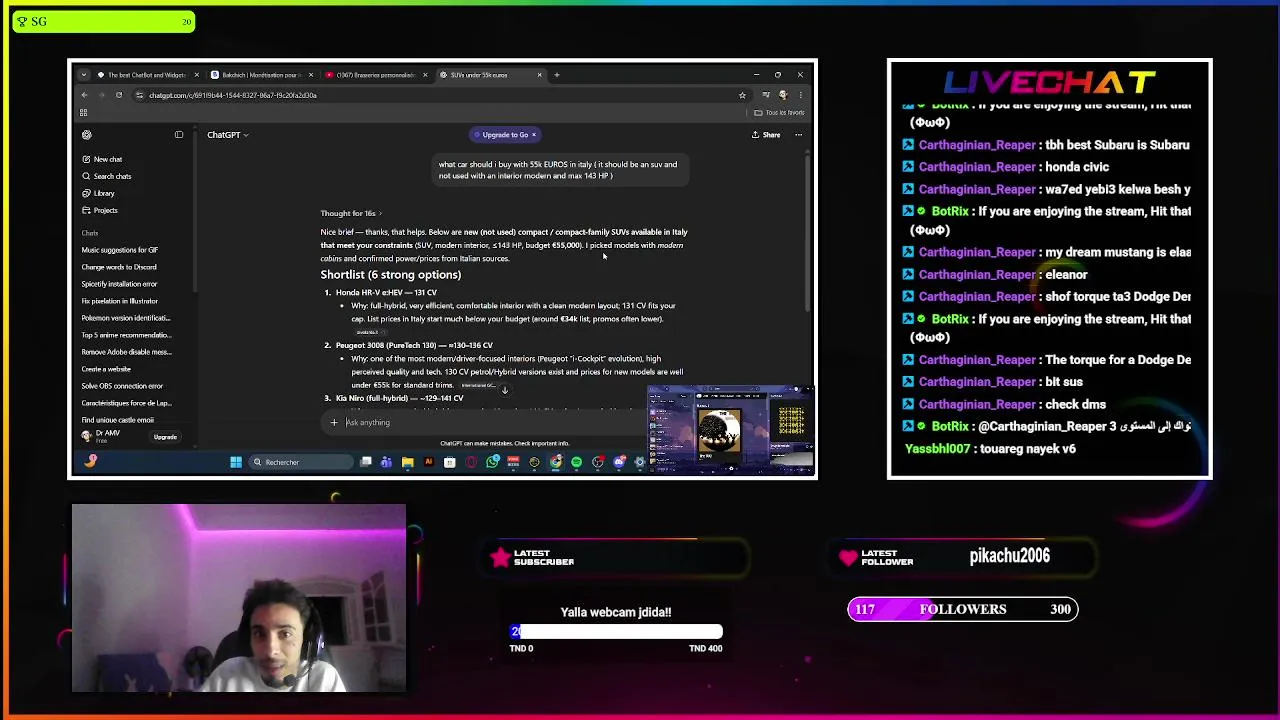
Task: Share this ChatGPT conversation
Action: (x=766, y=134)
